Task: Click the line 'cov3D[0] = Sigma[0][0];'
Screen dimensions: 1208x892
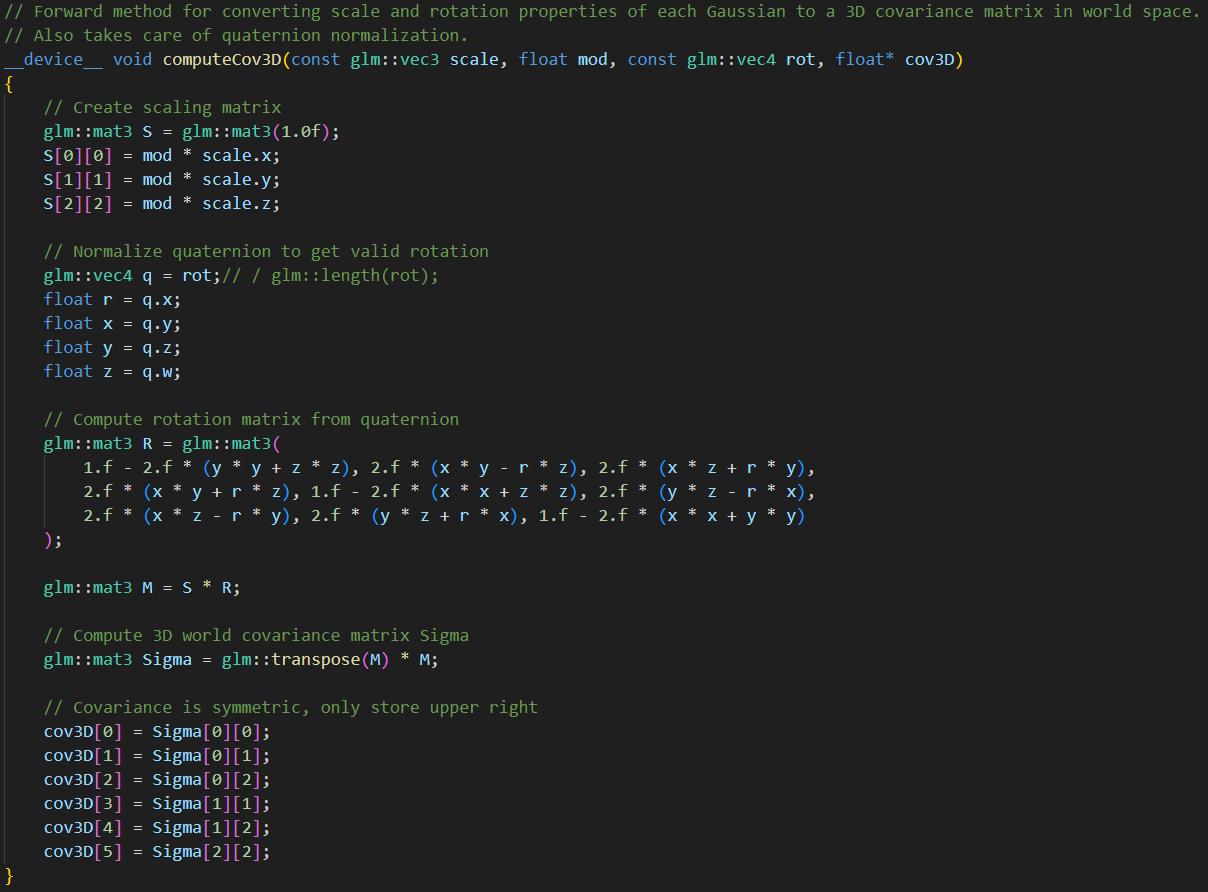Action: pos(157,731)
